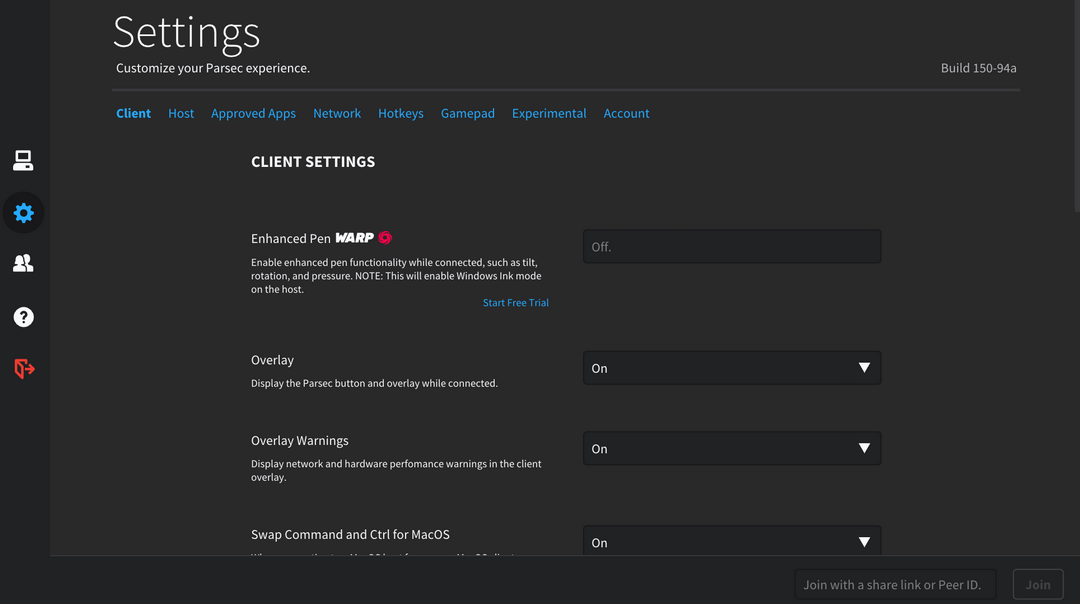Screen dimensions: 1080x604
Task: Open the Help question mark icon
Action: pos(23,317)
